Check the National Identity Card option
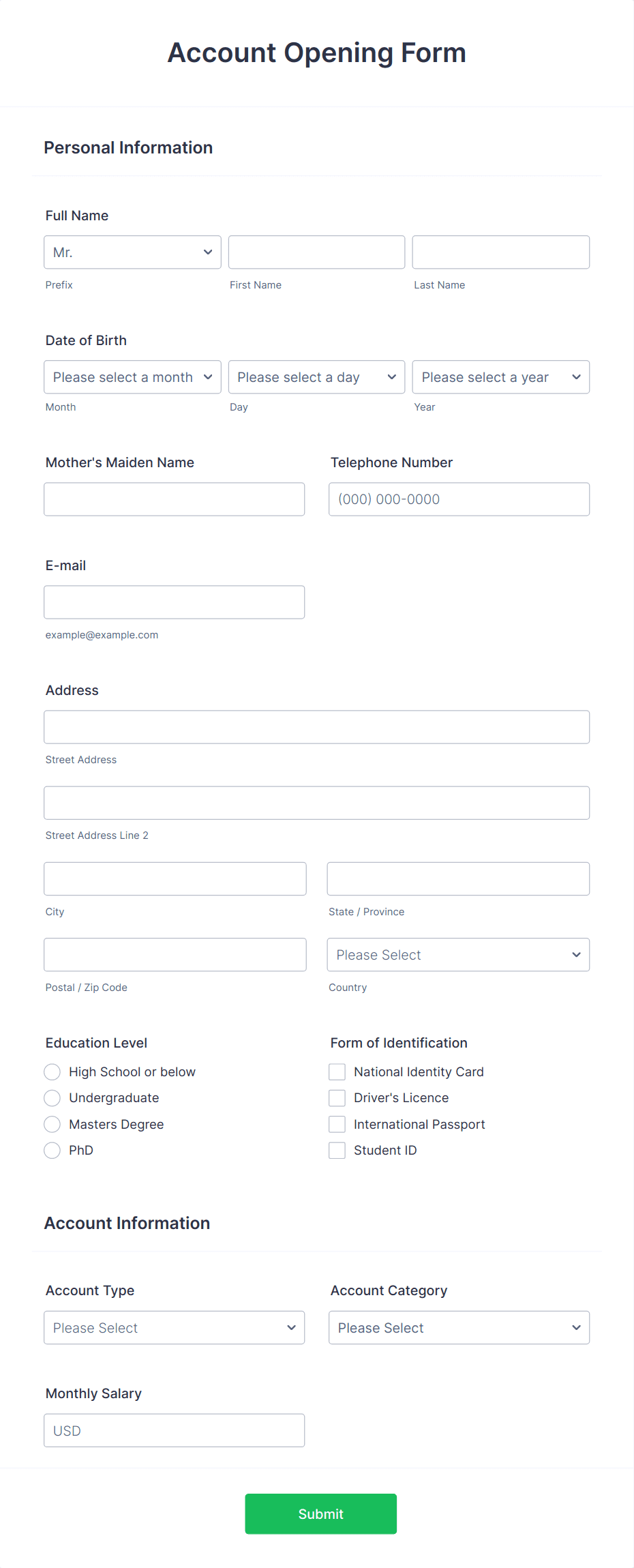The height and width of the screenshot is (1568, 634). 337,1071
